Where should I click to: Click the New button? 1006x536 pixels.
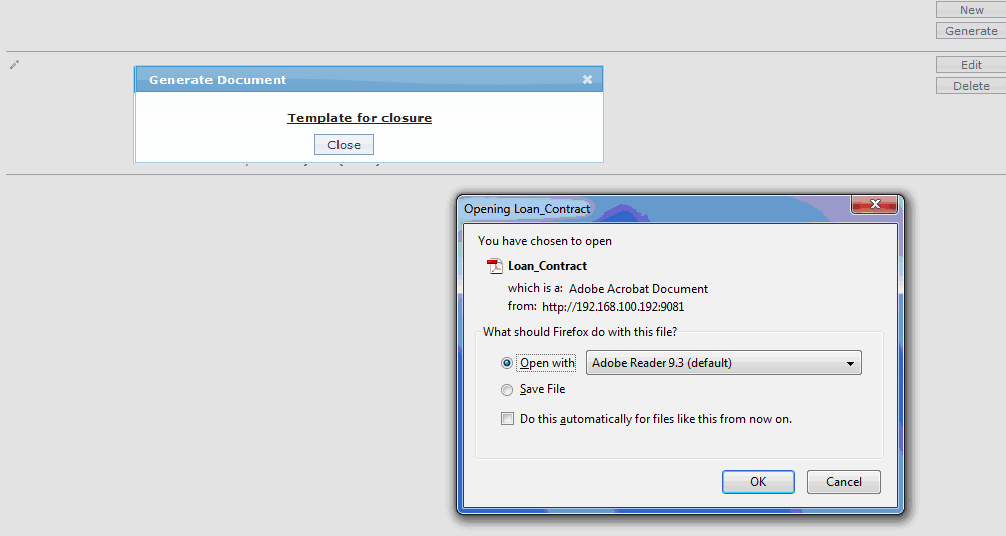coord(971,10)
